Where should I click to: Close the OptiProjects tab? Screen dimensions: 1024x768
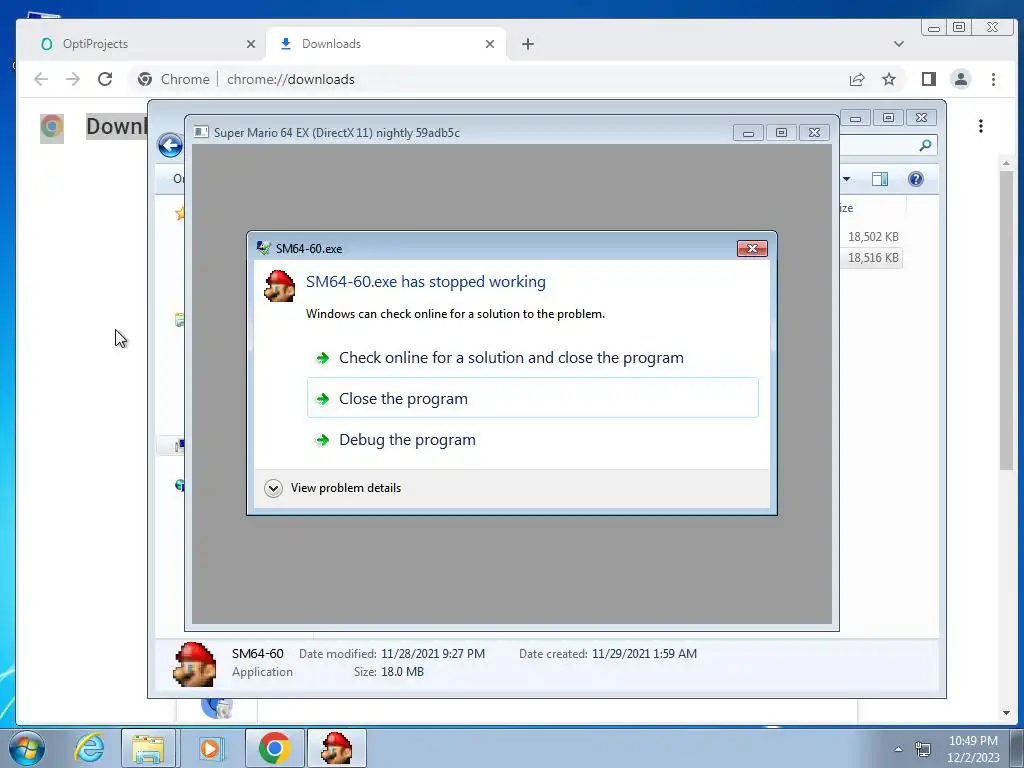click(251, 44)
